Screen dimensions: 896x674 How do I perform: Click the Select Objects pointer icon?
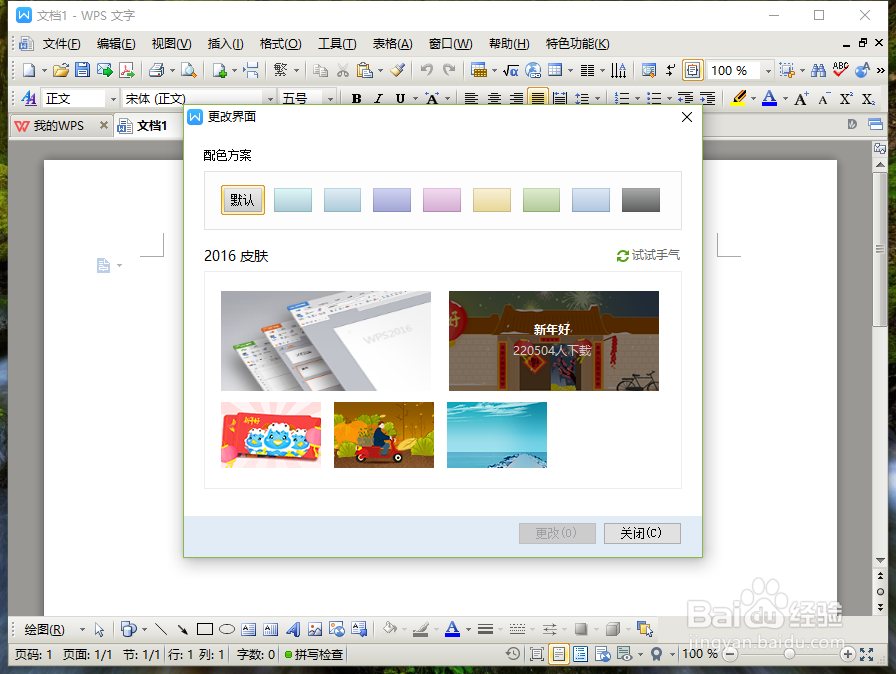[x=99, y=629]
